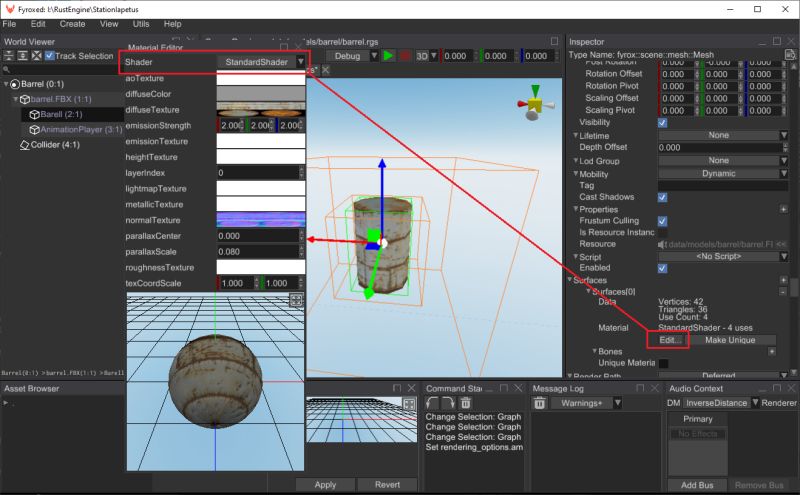Viewport: 800px width, 495px height.
Task: Open the Lifetime None dropdown
Action: click(723, 135)
